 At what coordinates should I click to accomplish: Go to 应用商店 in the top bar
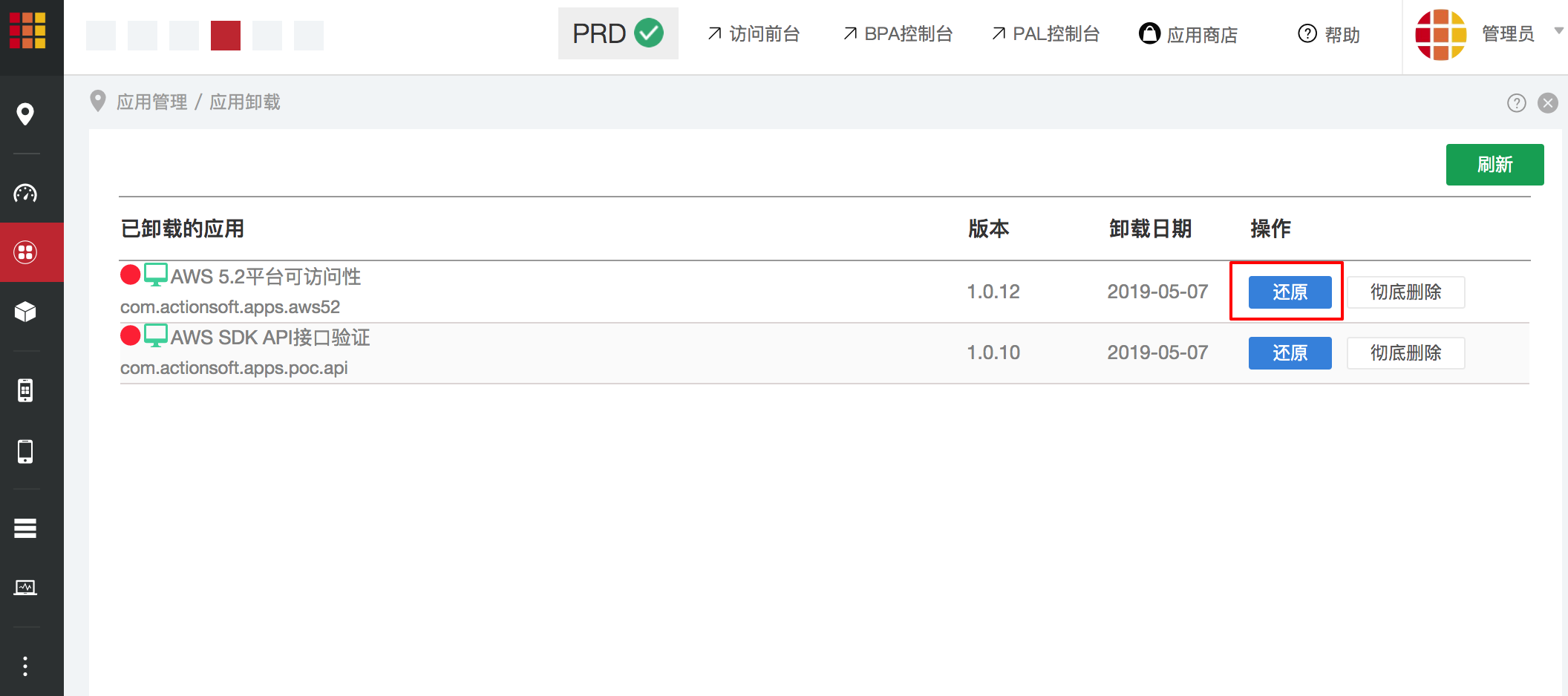click(1188, 34)
